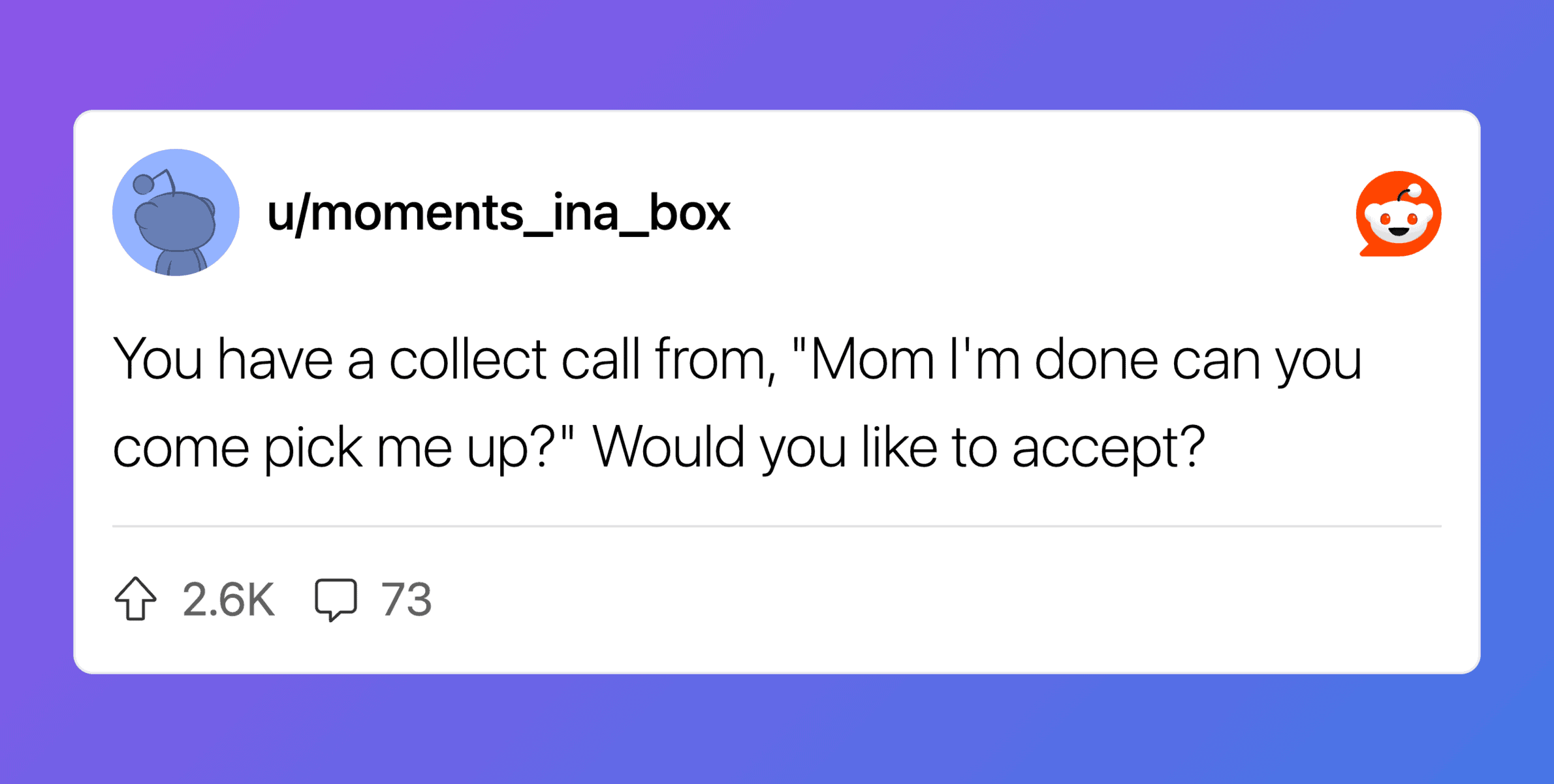Image resolution: width=1554 pixels, height=784 pixels.
Task: Click the orange Reddit Snoo logo
Action: (x=1399, y=213)
